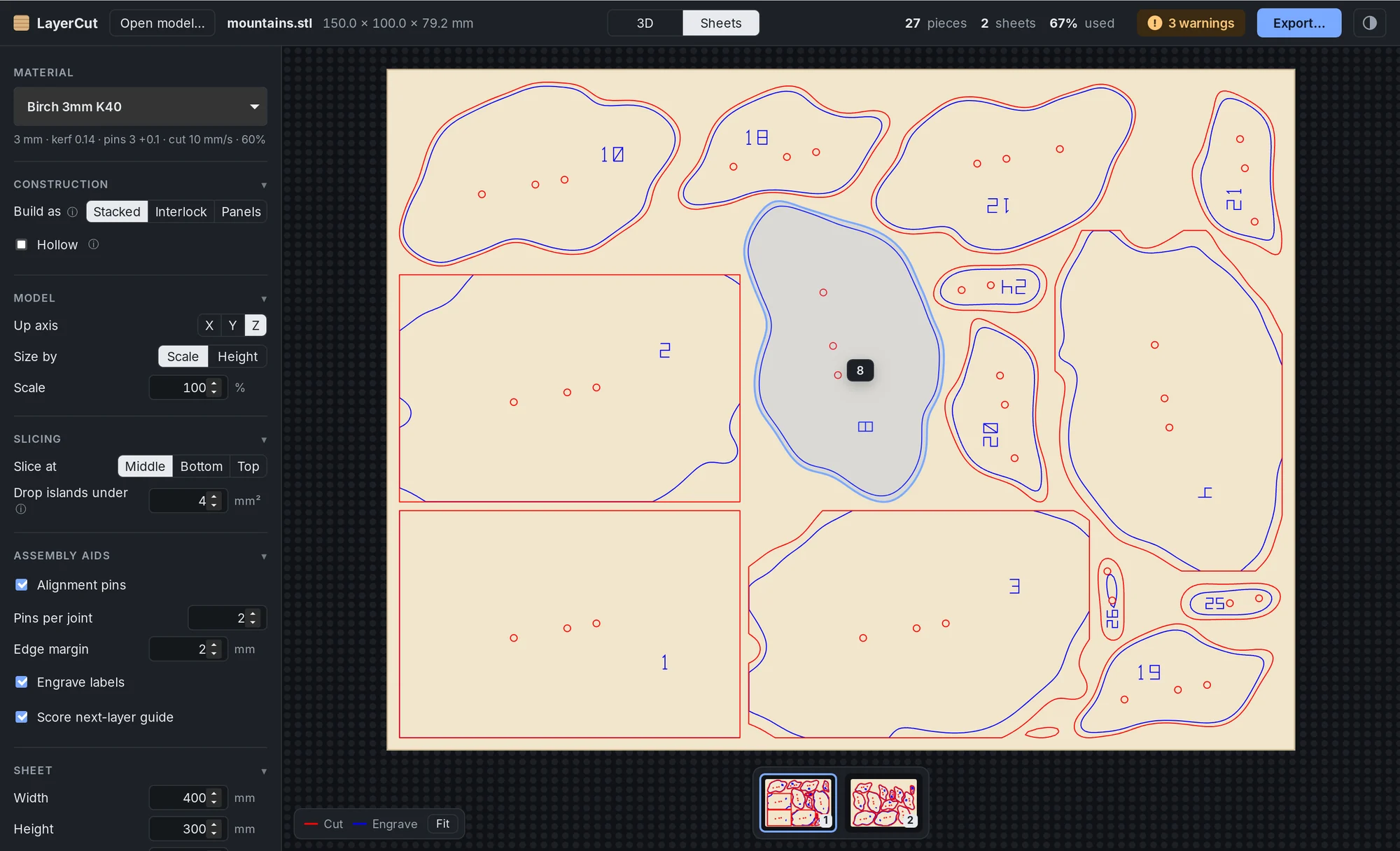Size model by Height
The width and height of the screenshot is (1400, 851).
tap(237, 356)
